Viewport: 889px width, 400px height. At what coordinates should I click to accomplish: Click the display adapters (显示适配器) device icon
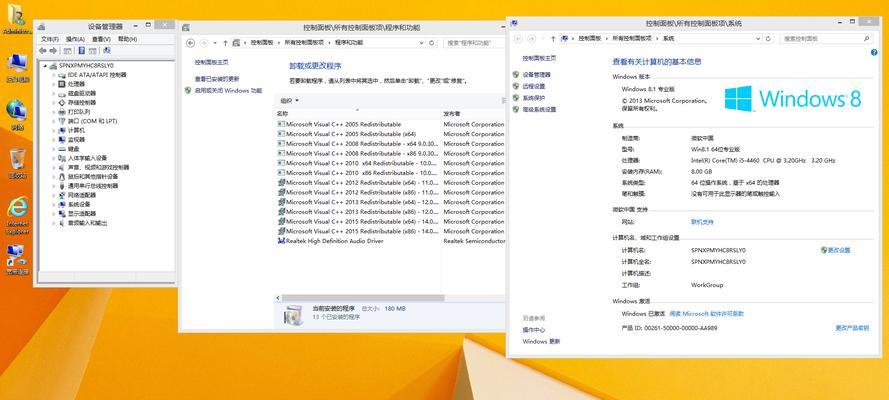pos(62,214)
